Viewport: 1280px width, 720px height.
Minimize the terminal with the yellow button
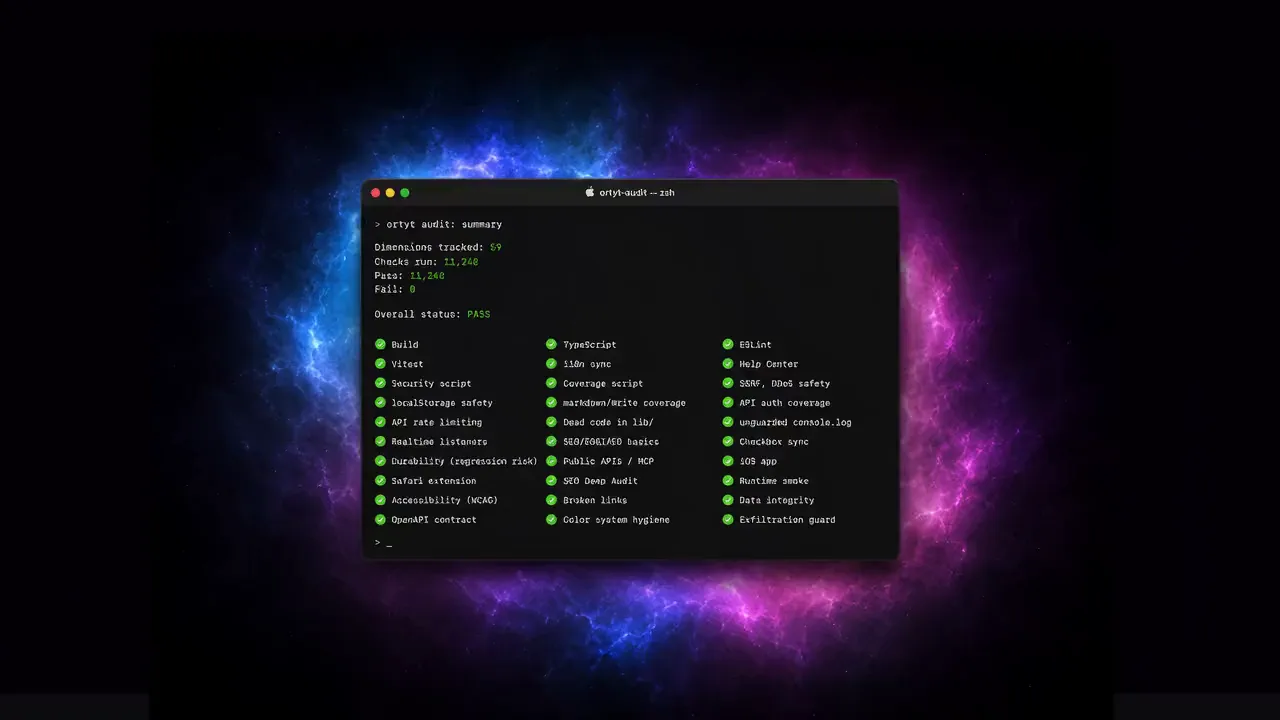click(x=390, y=193)
